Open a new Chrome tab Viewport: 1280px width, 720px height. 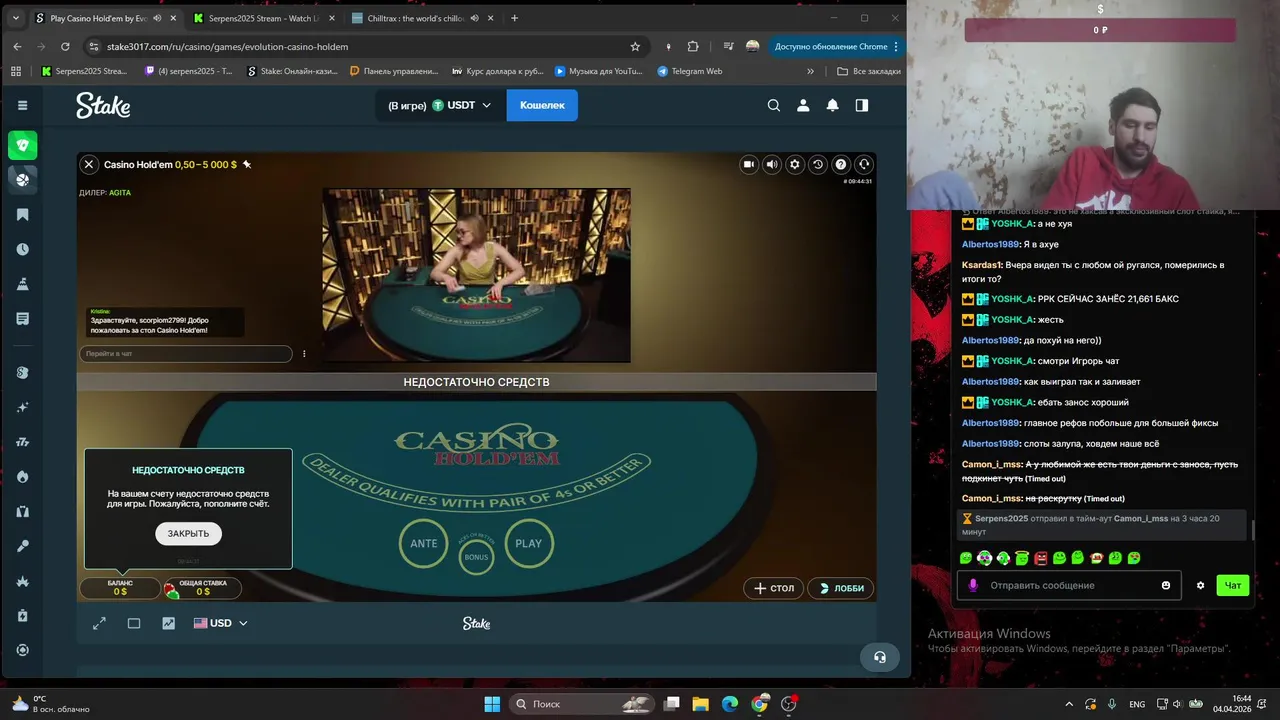[515, 18]
